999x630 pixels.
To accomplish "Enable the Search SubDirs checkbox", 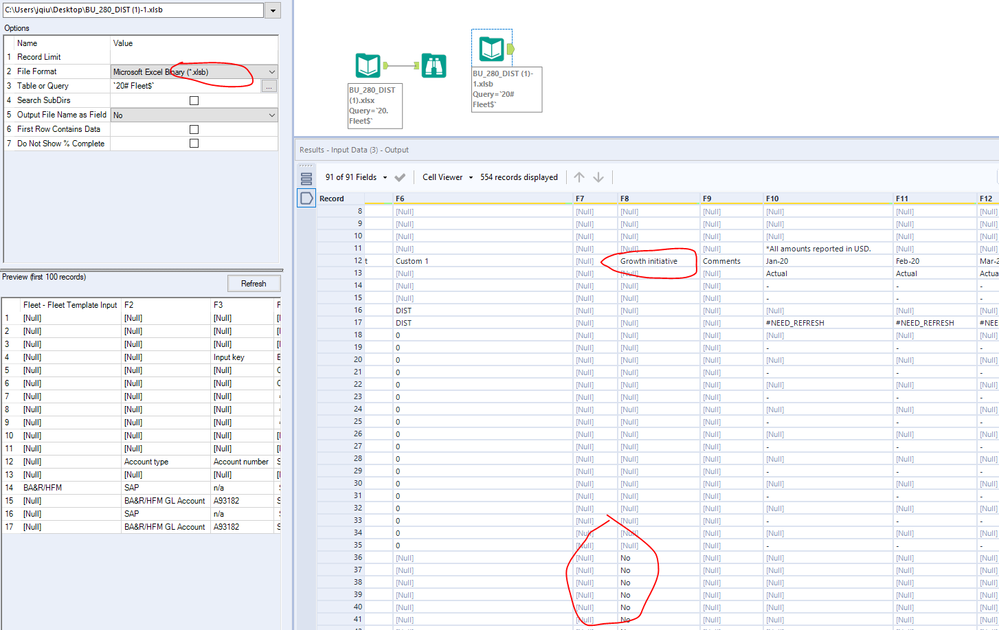I will [194, 101].
